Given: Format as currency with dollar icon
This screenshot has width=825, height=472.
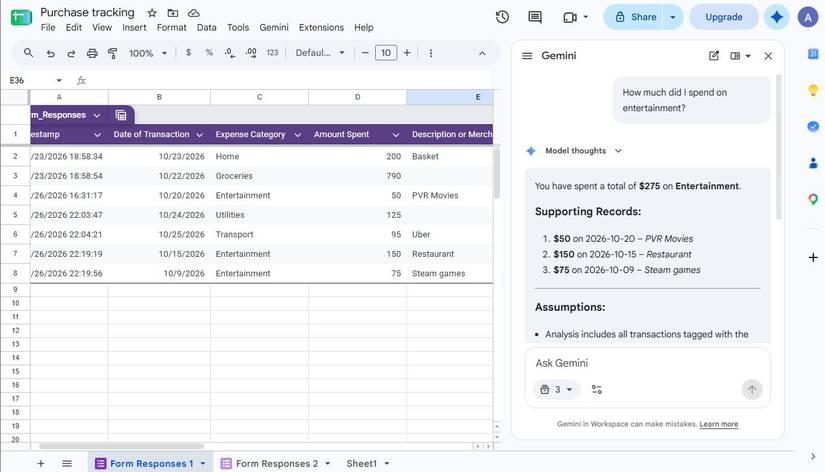Looking at the screenshot, I should (x=188, y=53).
